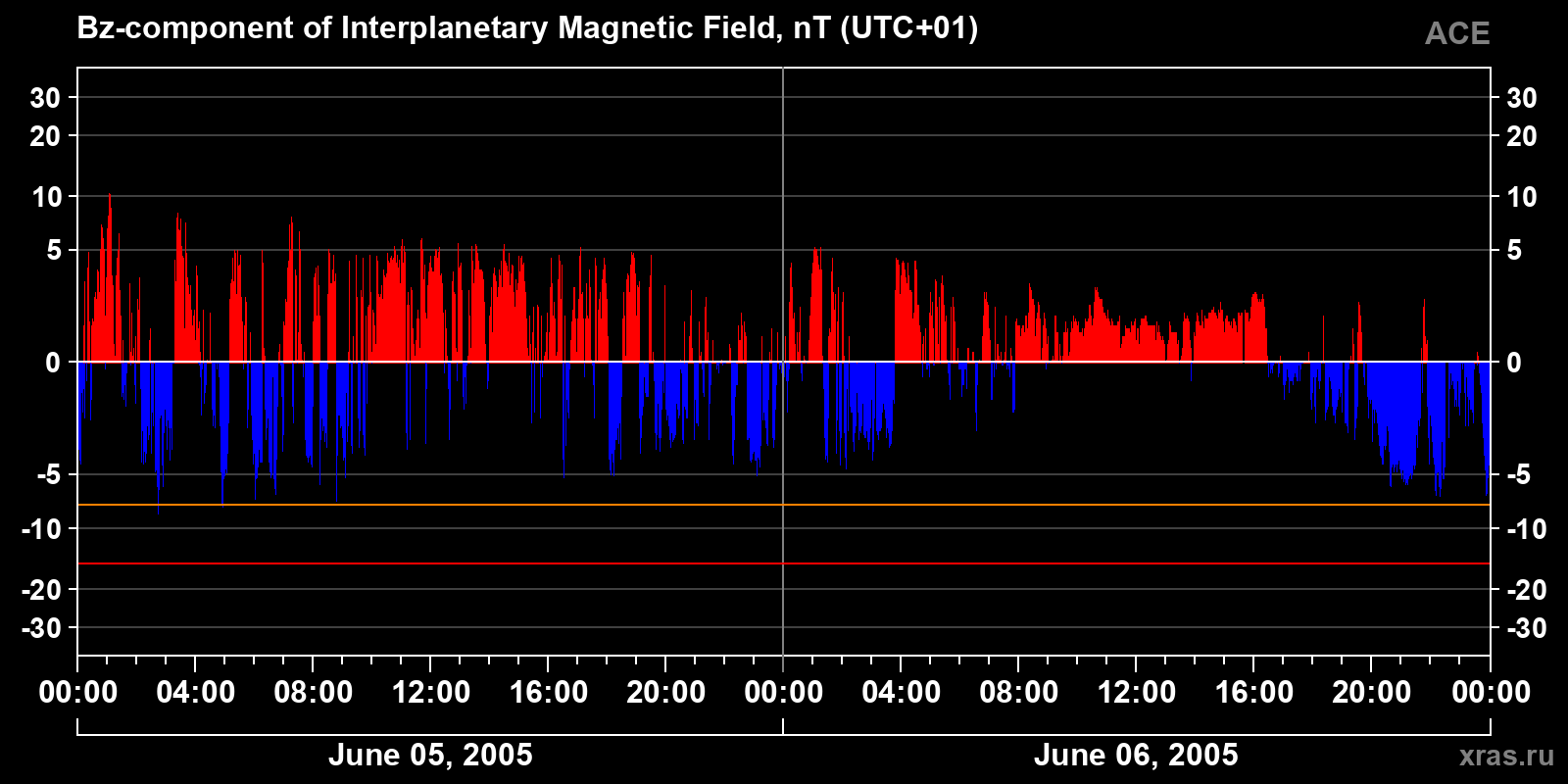
Task: Click the '16:00' time label under June 05
Action: (x=549, y=693)
